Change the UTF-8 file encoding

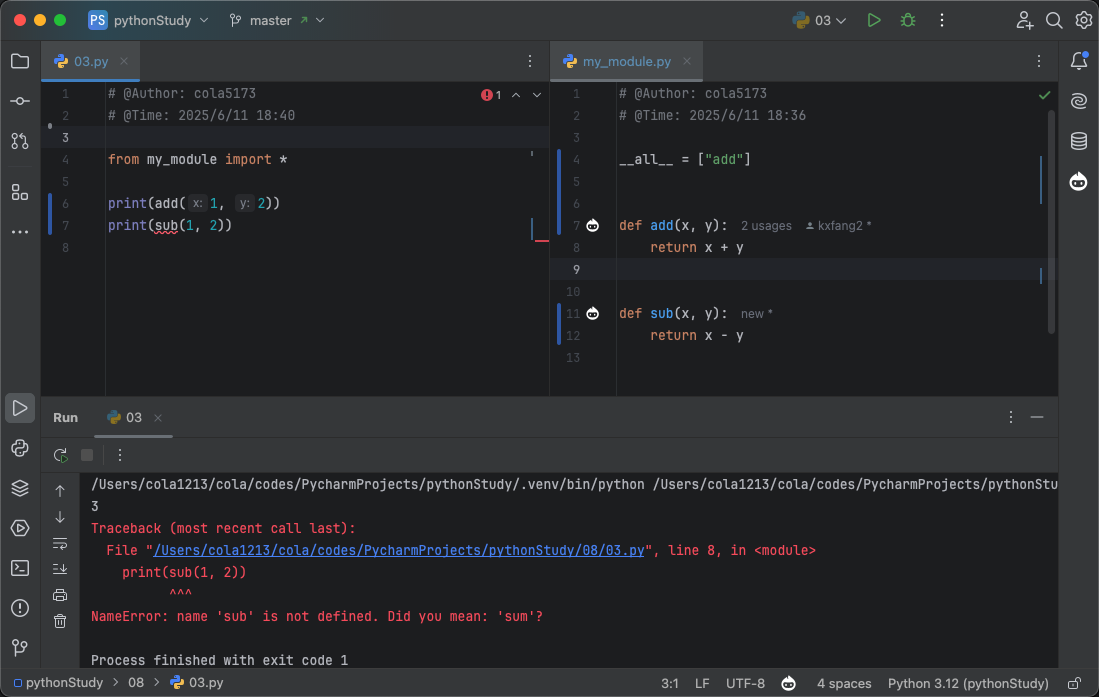745,683
